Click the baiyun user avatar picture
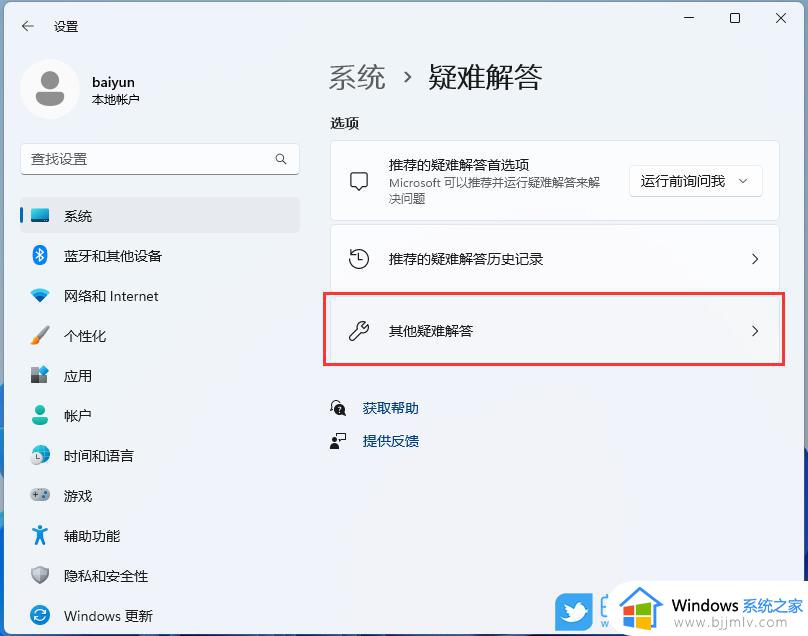Screen dimensions: 808x636 click(x=50, y=89)
